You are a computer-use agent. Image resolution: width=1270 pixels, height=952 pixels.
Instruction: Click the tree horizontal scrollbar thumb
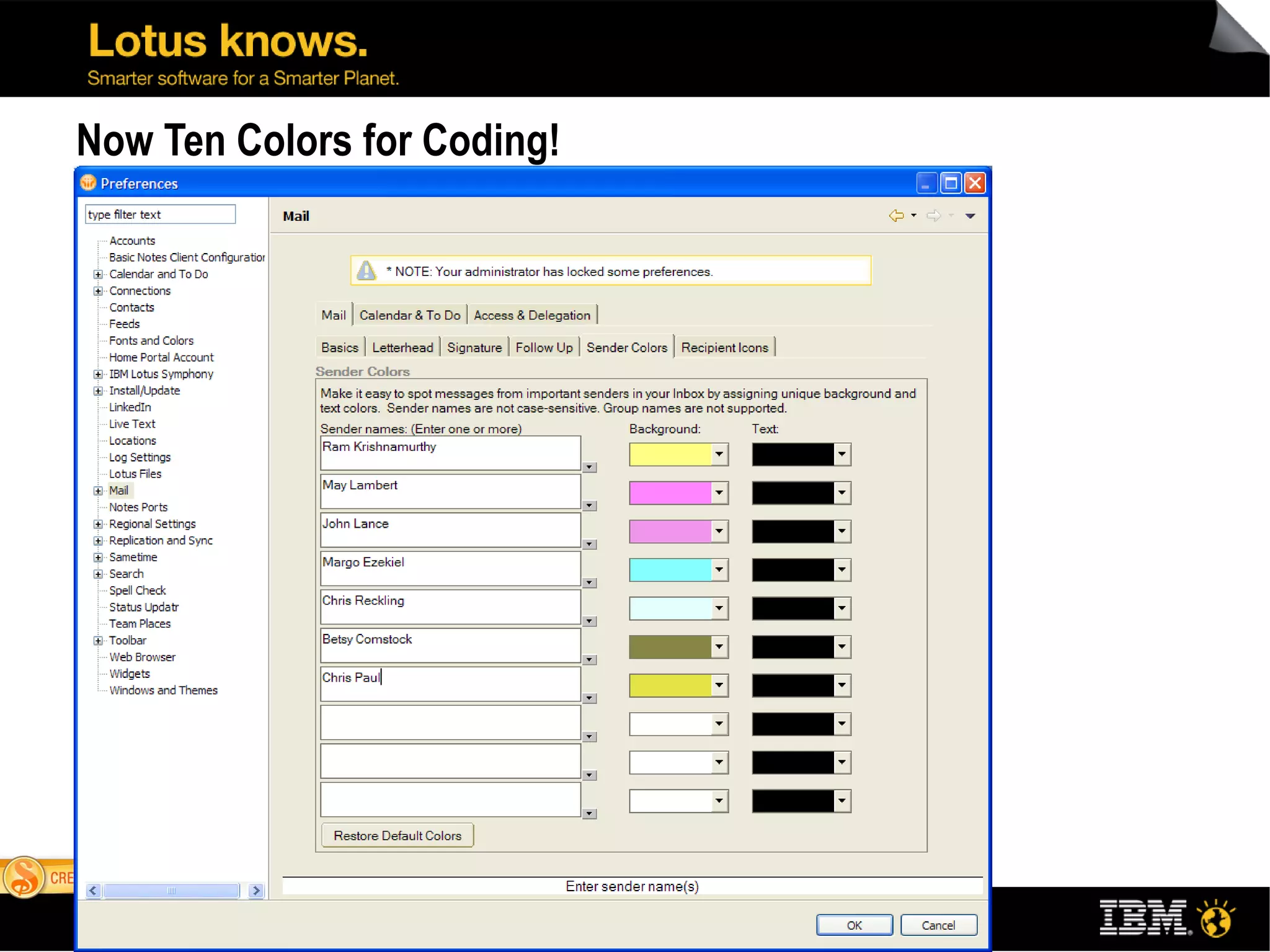pos(171,891)
